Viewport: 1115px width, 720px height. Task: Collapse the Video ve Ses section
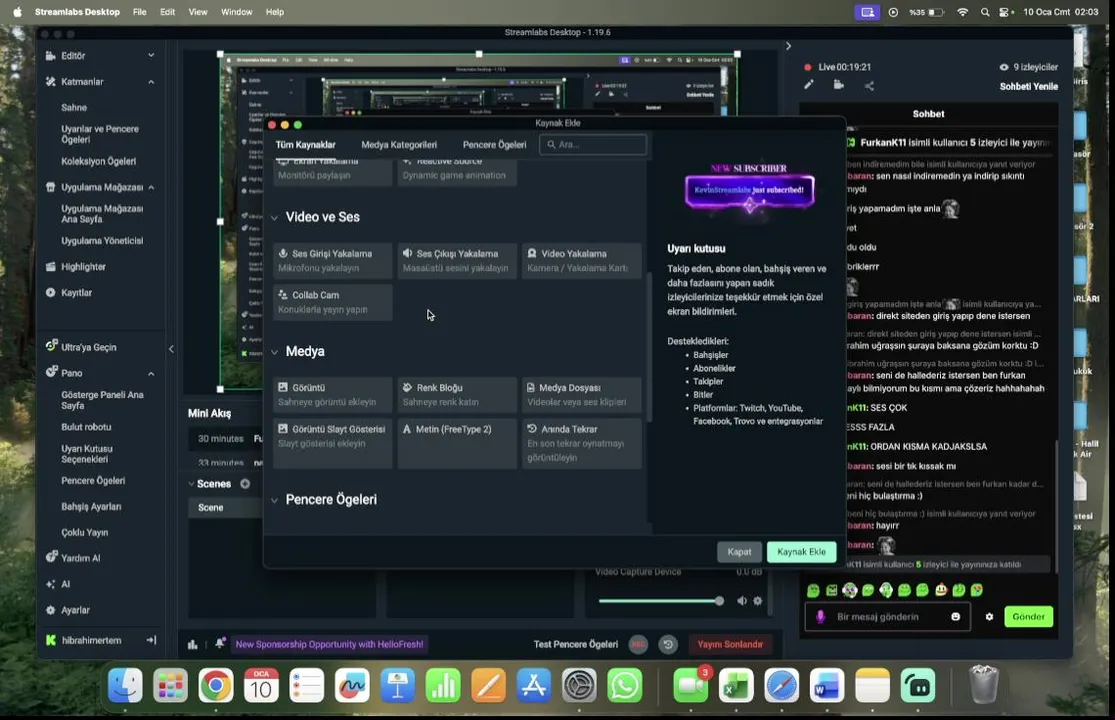(274, 217)
